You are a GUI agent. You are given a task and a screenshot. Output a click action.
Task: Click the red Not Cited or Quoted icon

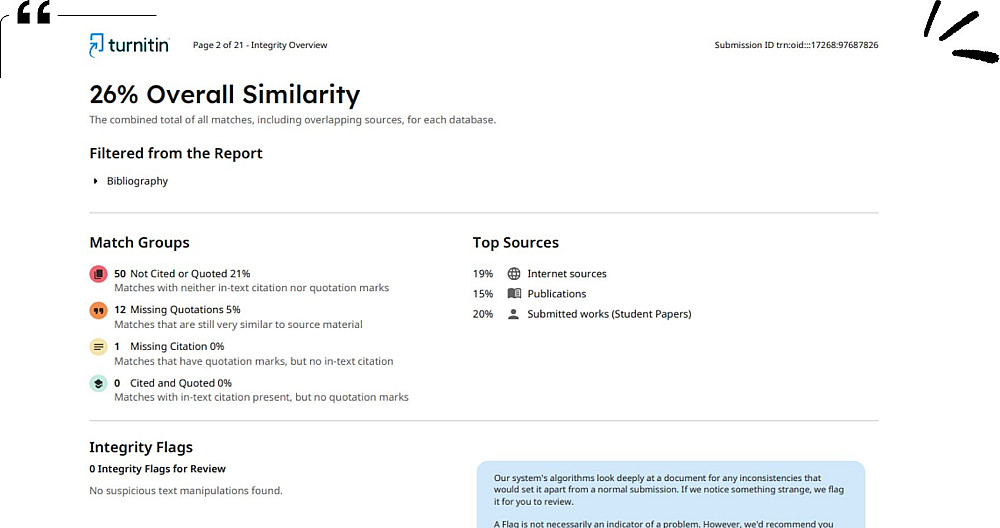tap(98, 274)
